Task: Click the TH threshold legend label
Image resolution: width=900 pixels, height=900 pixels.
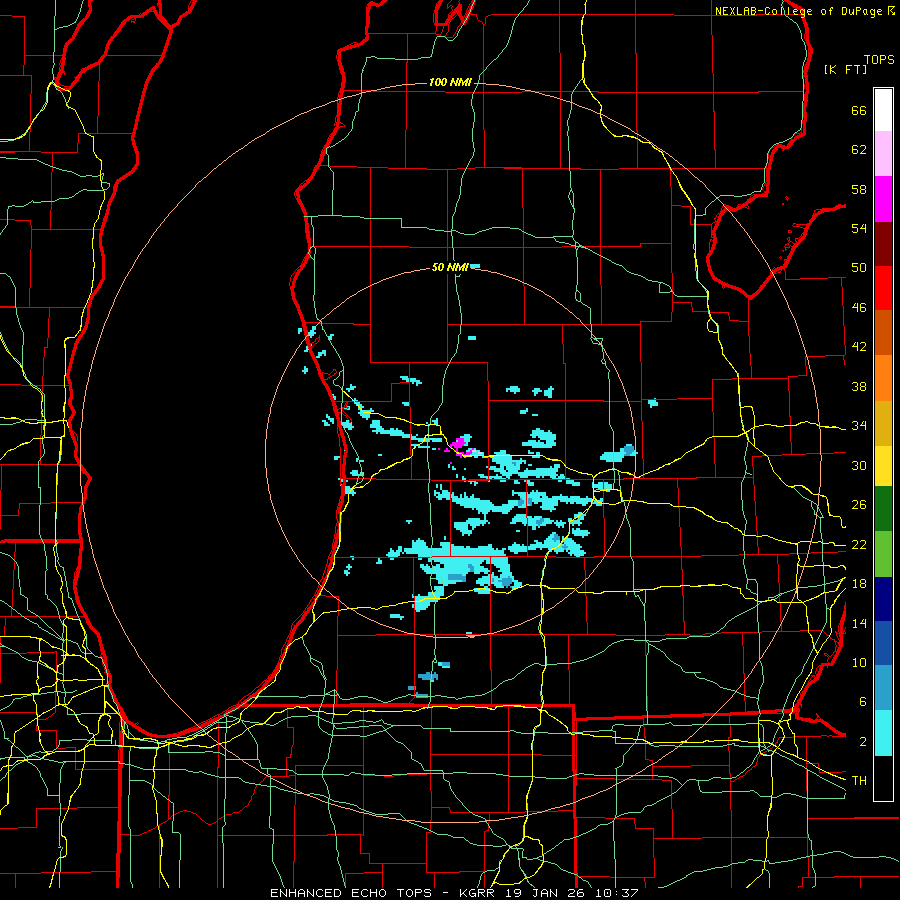Action: pyautogui.click(x=859, y=781)
